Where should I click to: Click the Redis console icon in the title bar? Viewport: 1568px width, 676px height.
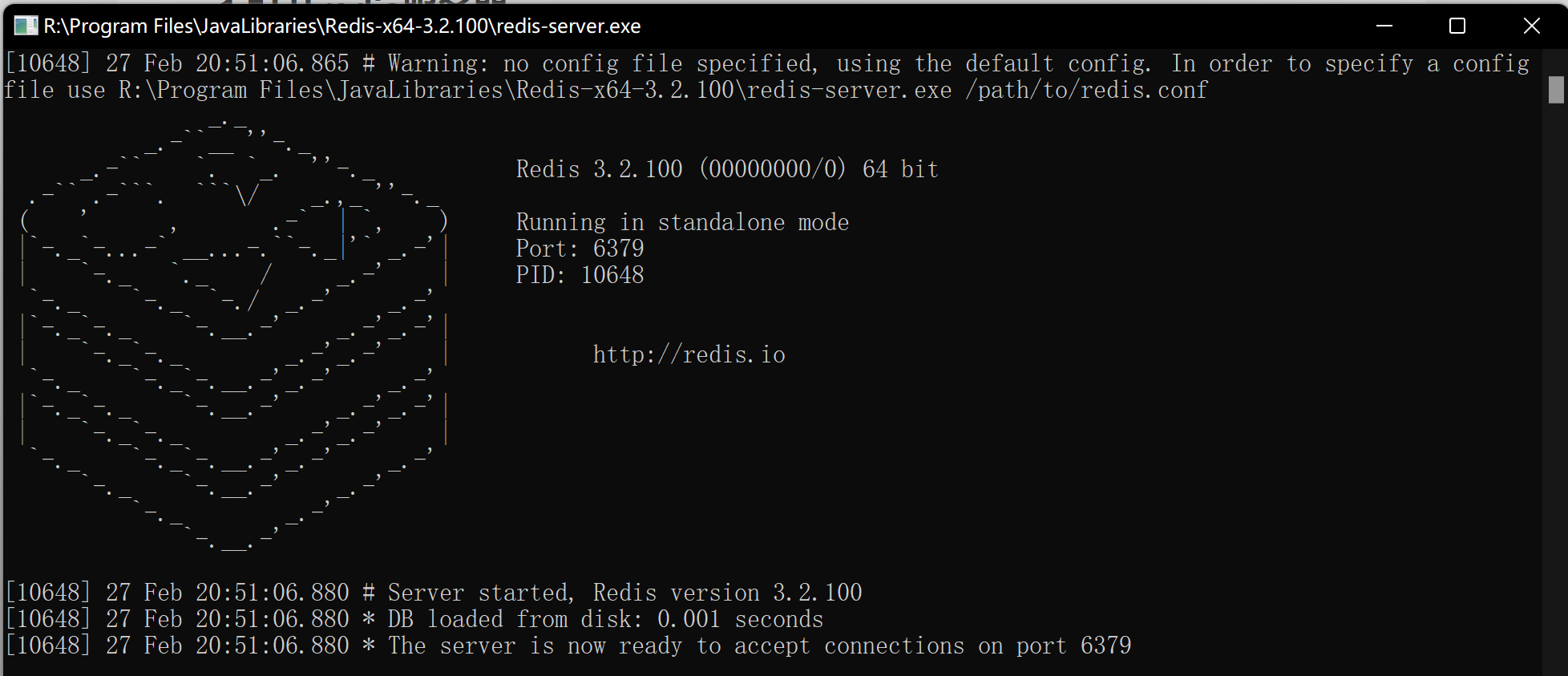25,25
